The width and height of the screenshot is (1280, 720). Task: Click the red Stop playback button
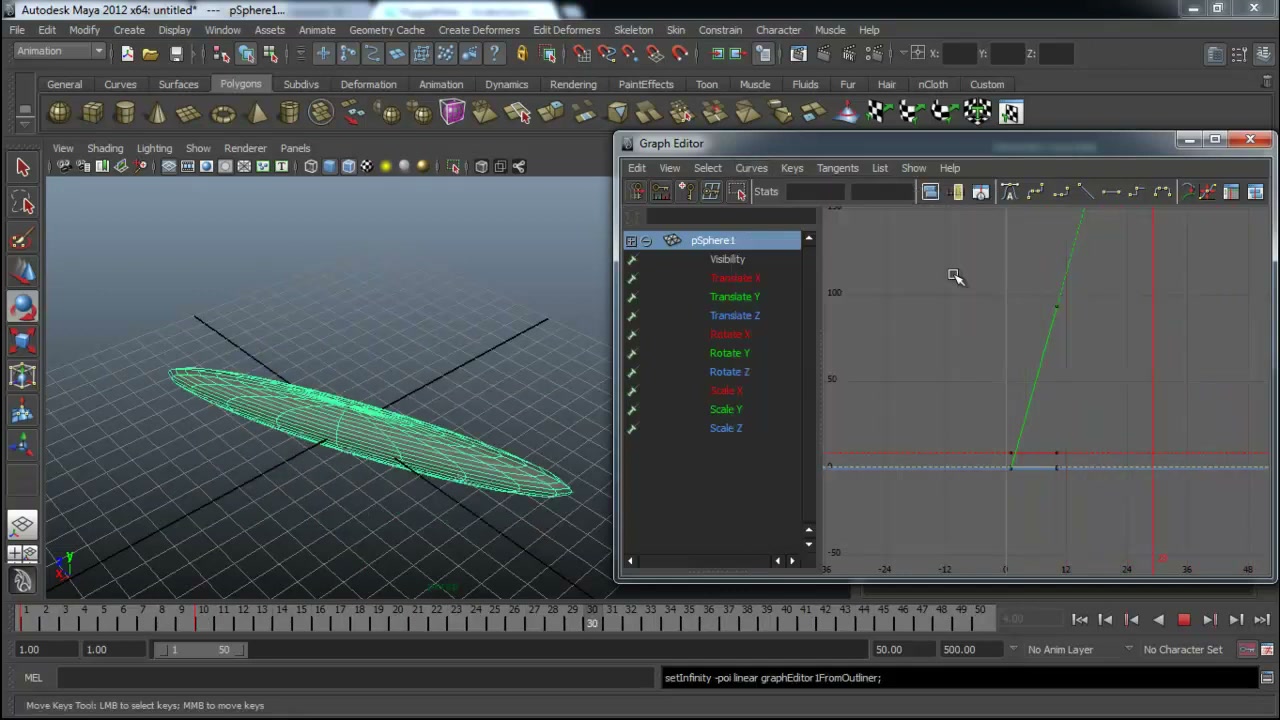click(1184, 620)
